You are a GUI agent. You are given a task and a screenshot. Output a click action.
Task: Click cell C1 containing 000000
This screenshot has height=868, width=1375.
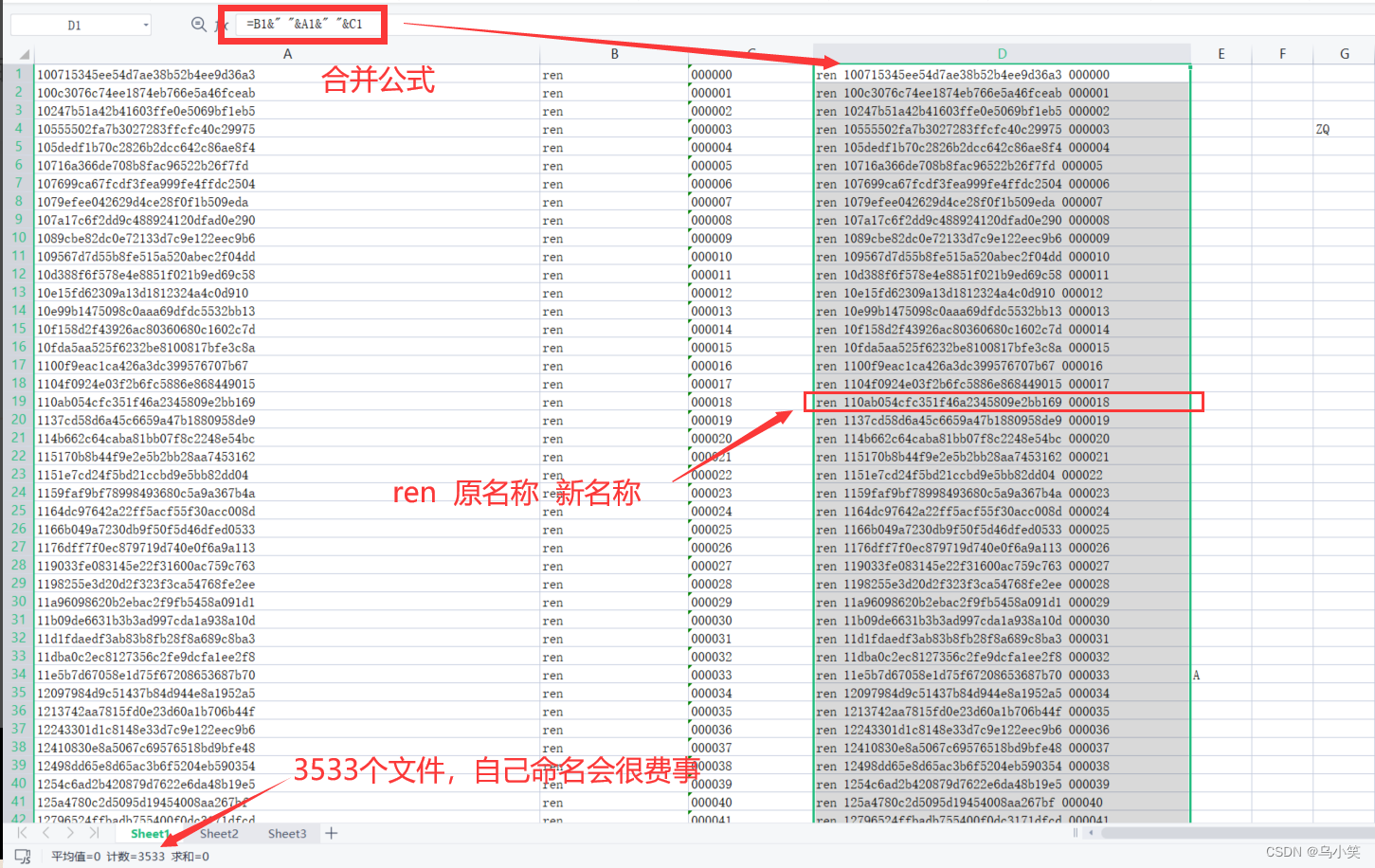point(751,75)
